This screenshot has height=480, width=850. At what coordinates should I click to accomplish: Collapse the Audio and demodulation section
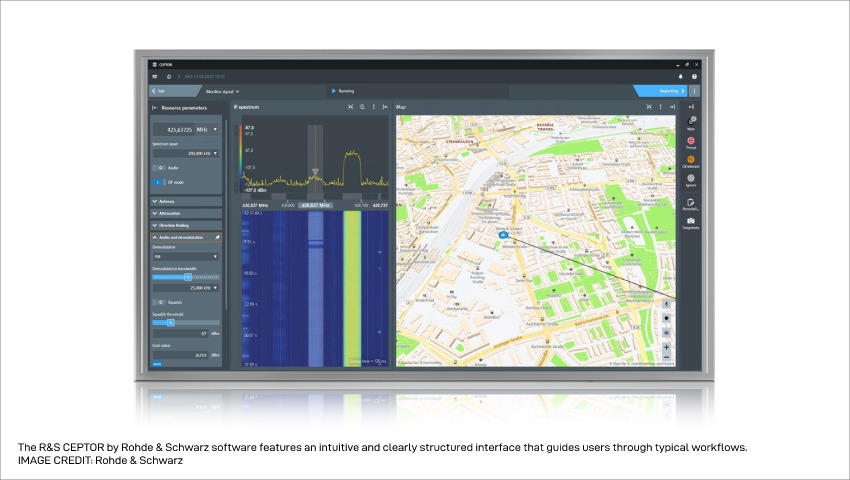(x=154, y=237)
